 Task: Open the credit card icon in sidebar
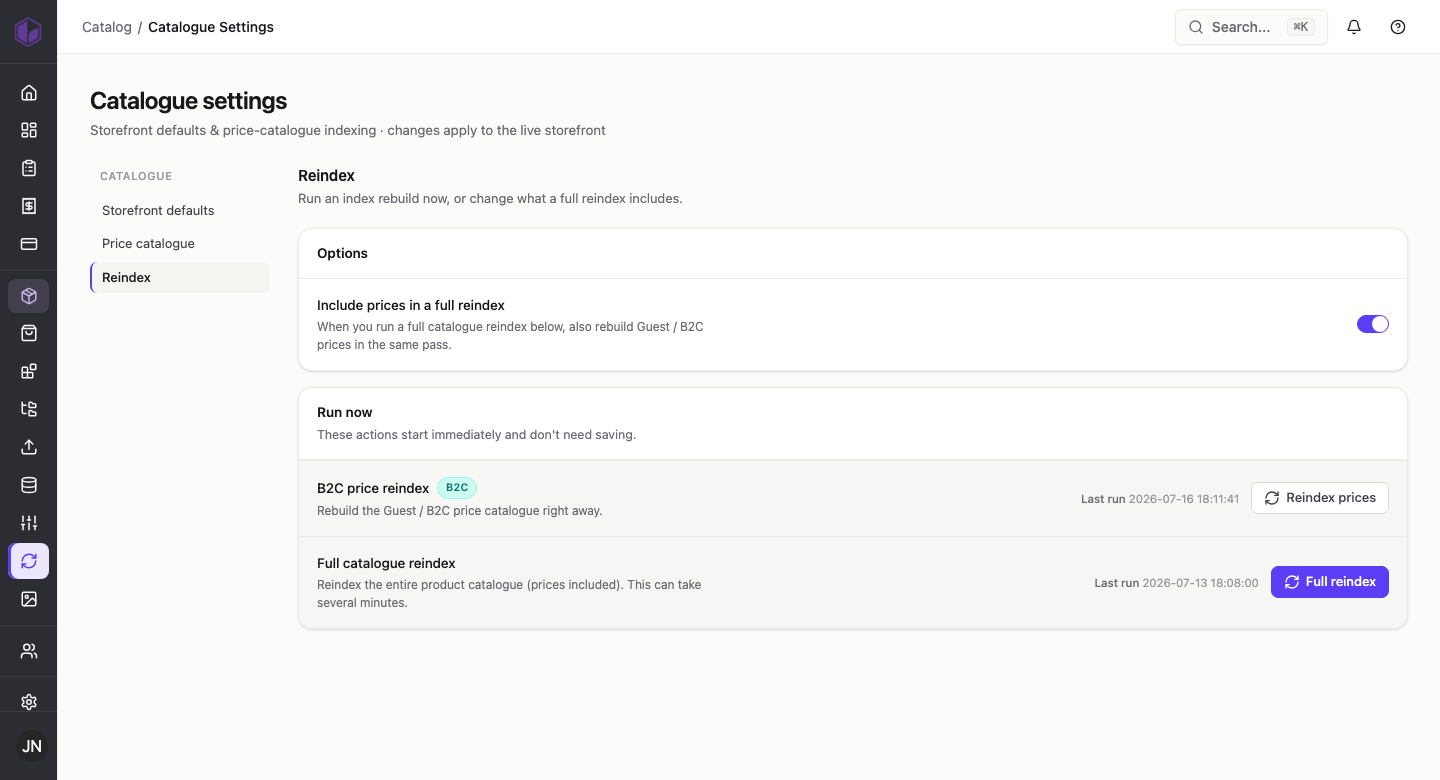(29, 244)
